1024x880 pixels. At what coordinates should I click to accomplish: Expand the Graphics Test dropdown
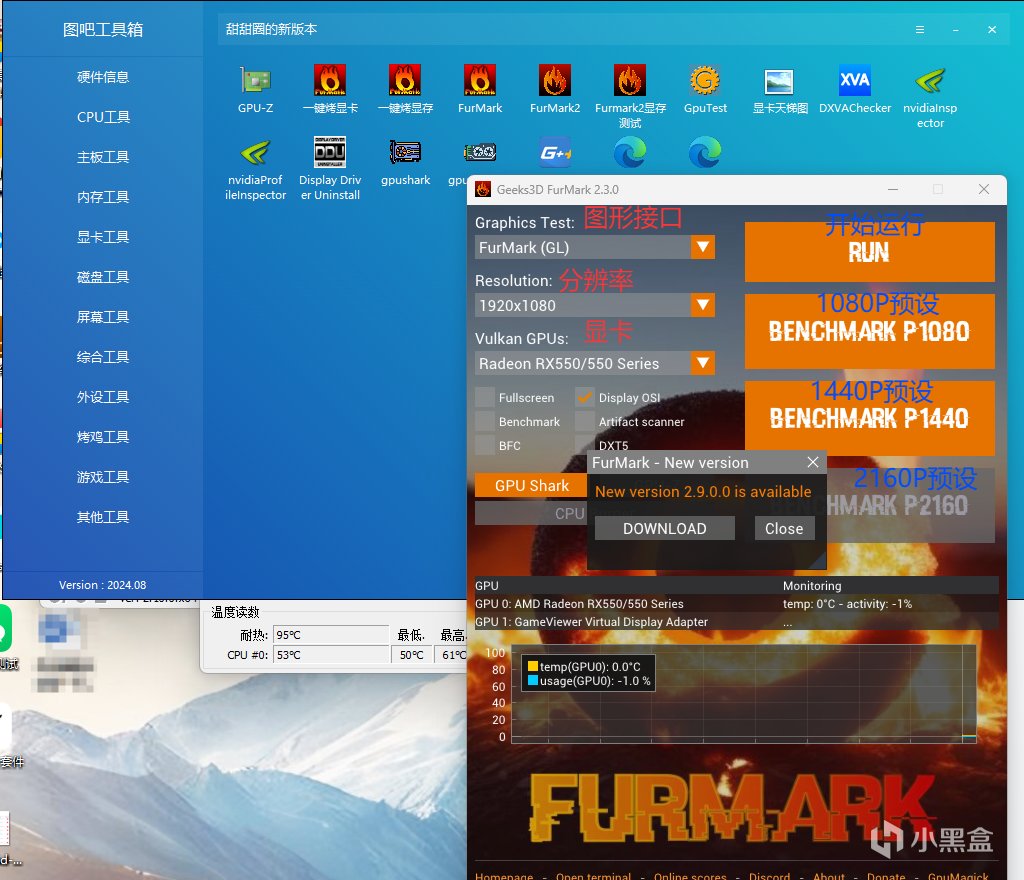[703, 247]
